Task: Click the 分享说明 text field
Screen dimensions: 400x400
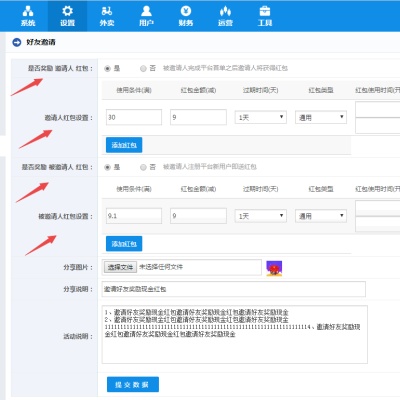Action: 234,289
